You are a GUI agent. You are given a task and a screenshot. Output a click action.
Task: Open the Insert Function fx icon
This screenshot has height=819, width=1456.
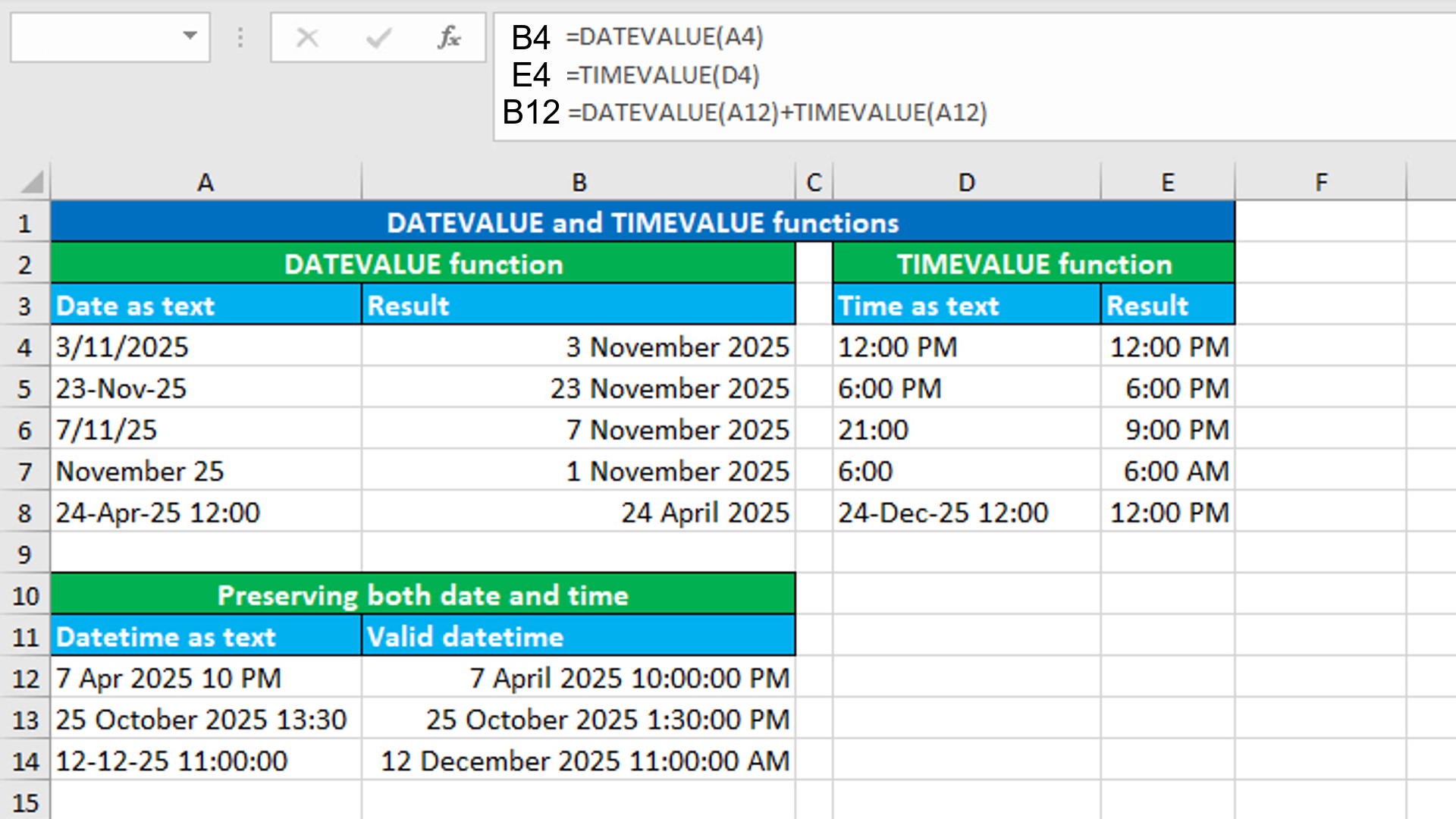coord(449,37)
